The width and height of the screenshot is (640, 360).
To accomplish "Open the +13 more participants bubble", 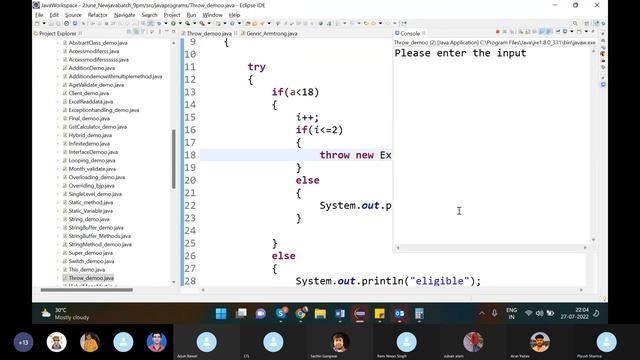I will pyautogui.click(x=23, y=342).
